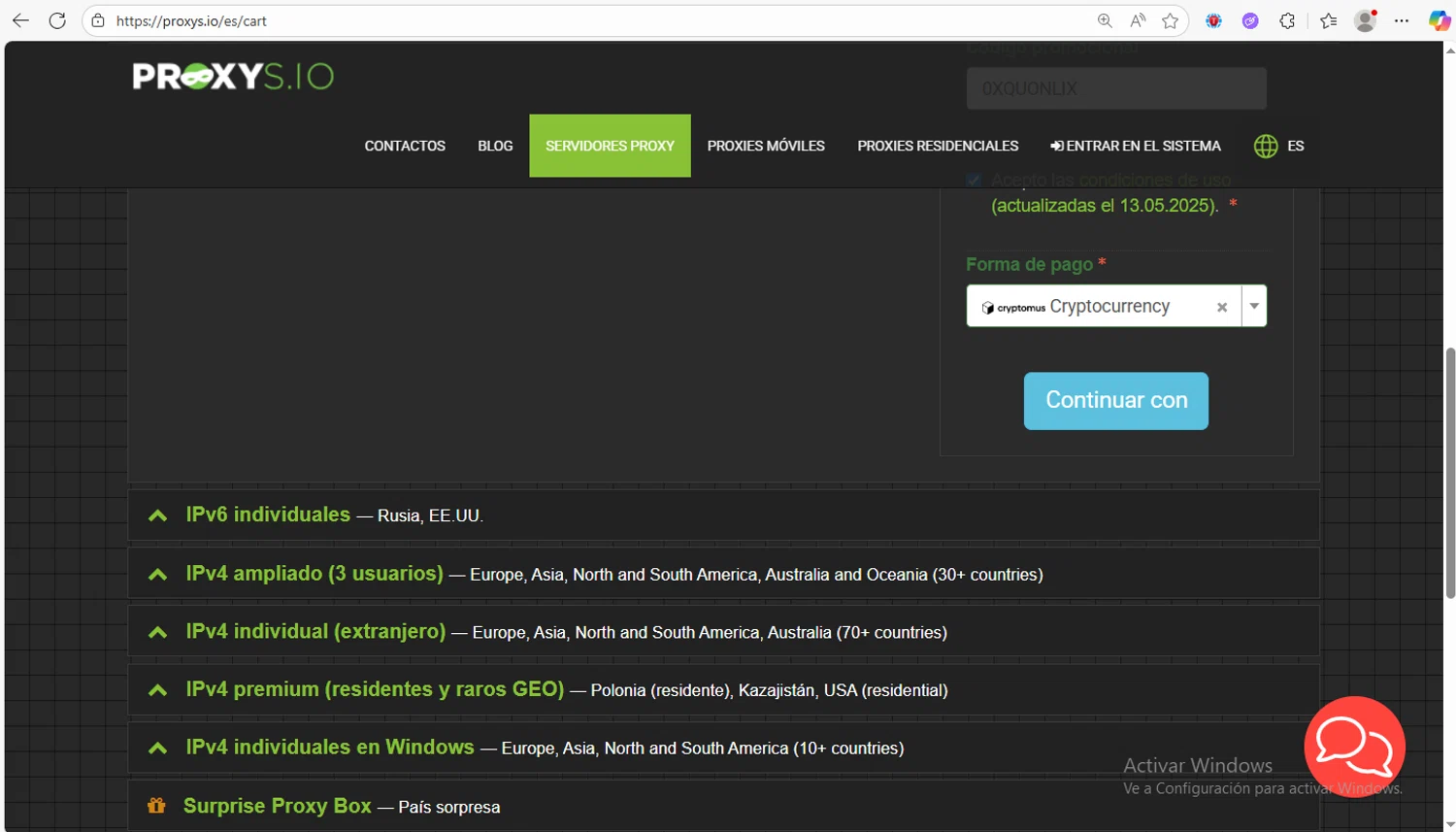Clear Cryptocurrency payment selection with X
This screenshot has width=1456, height=832.
coord(1222,307)
